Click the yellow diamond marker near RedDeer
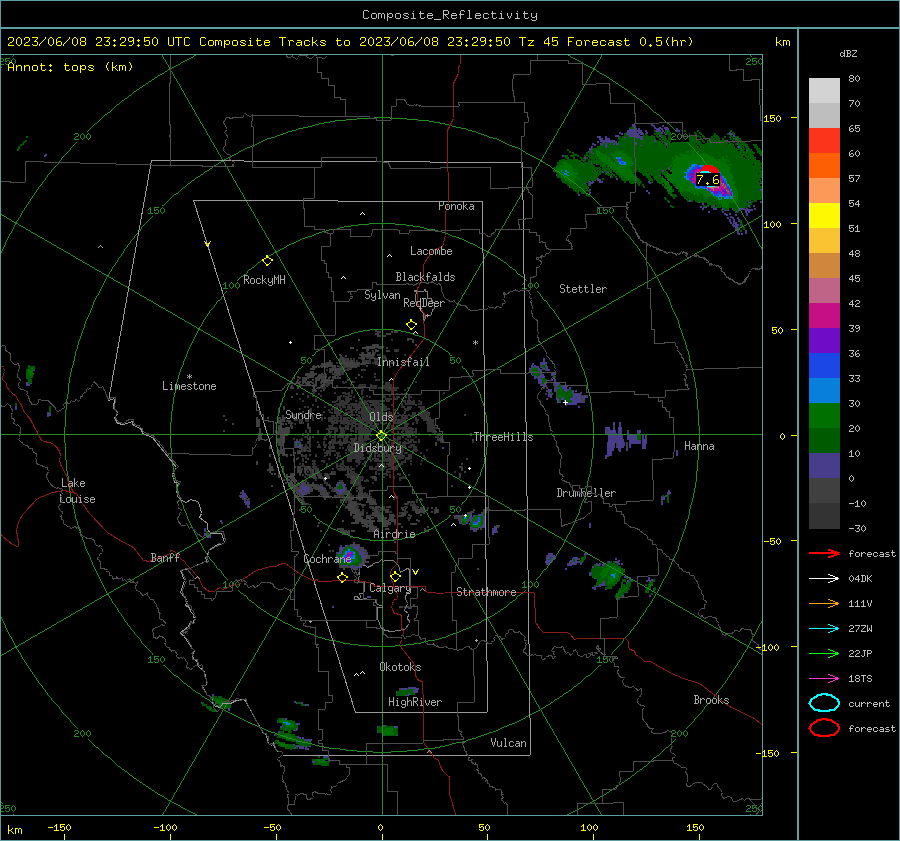The height and width of the screenshot is (841, 900). [411, 324]
